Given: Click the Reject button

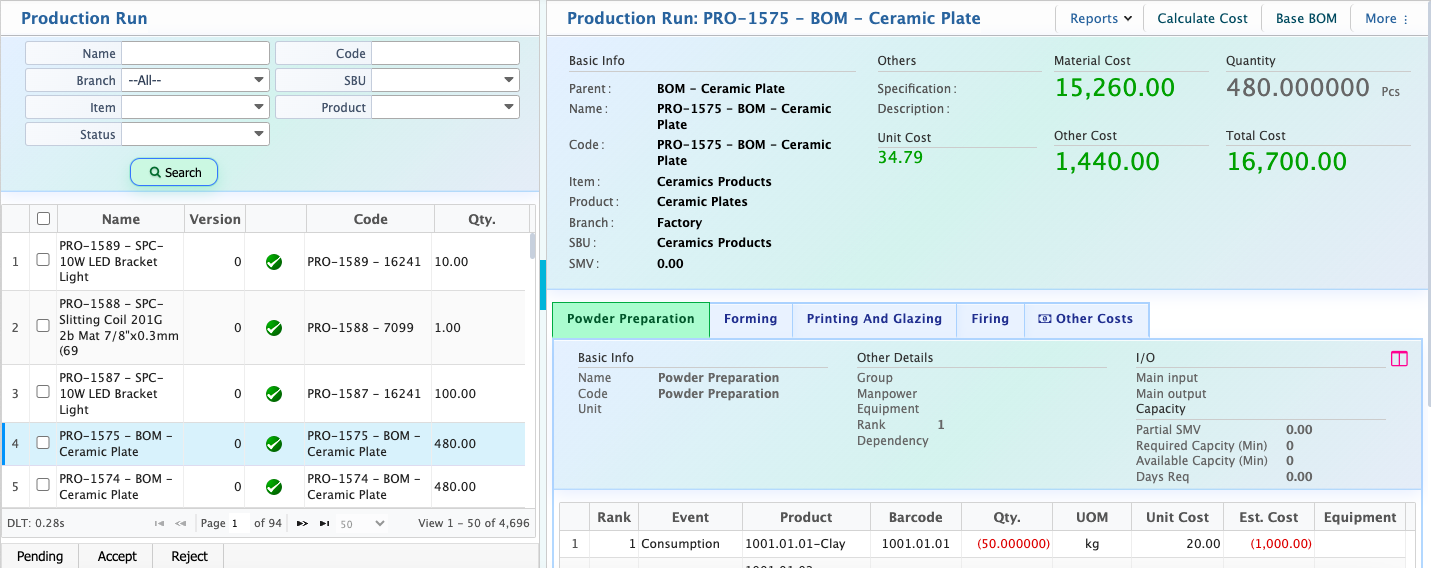Looking at the screenshot, I should pos(189,556).
